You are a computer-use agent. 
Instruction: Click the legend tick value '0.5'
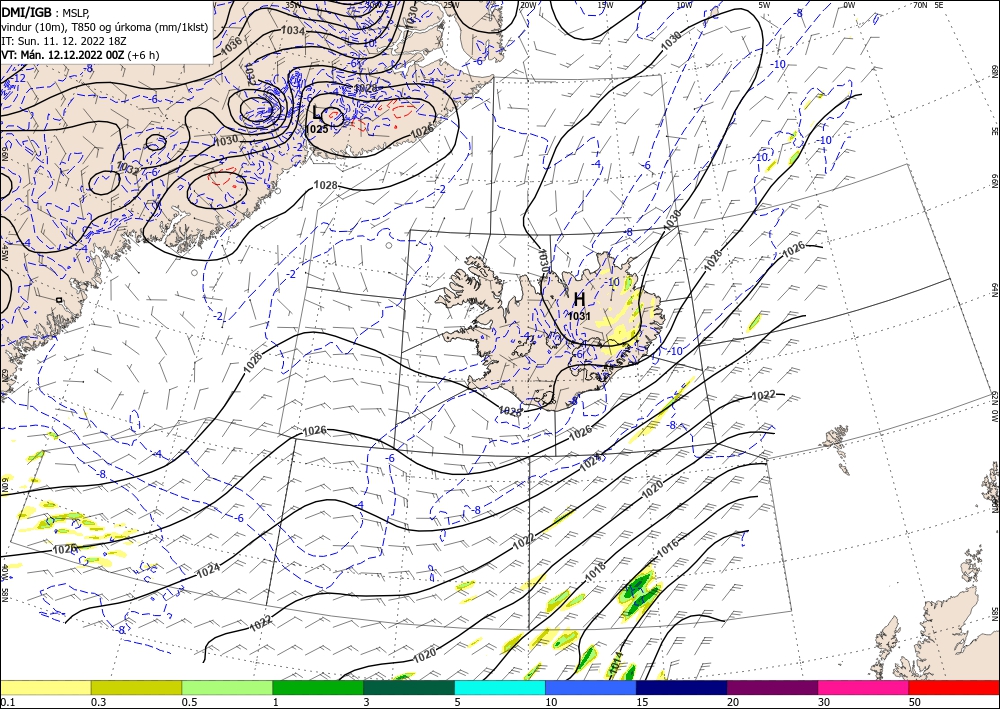pos(189,702)
